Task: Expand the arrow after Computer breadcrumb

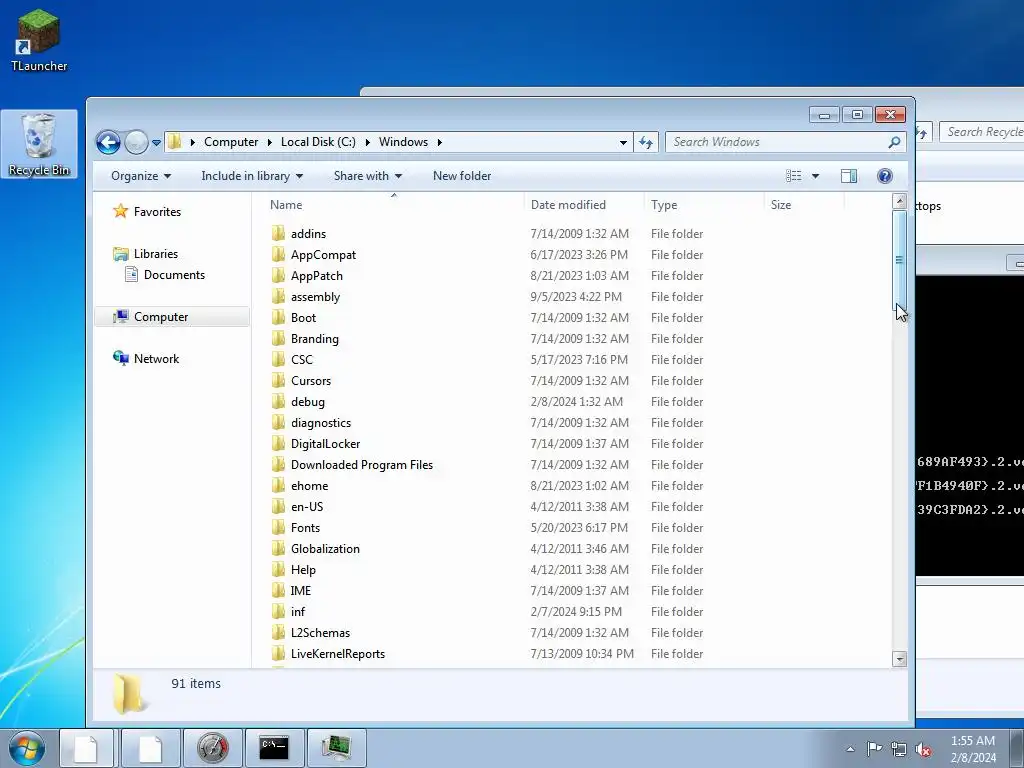Action: [x=269, y=142]
